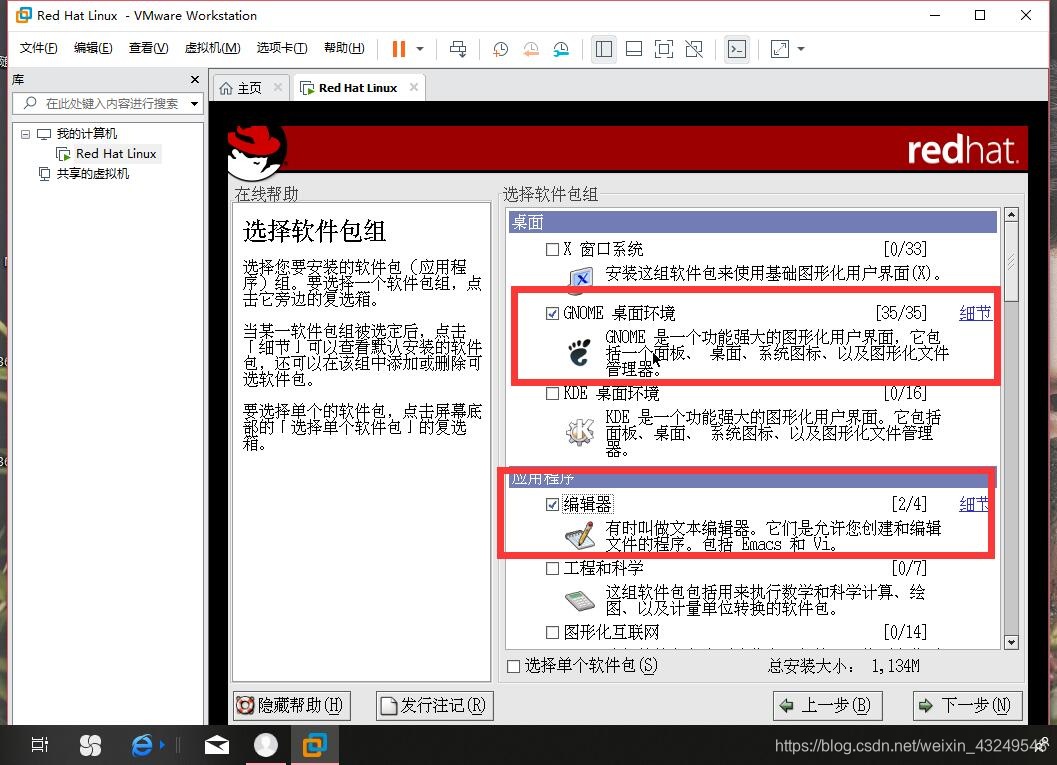Viewport: 1057px width, 765px height.
Task: Select Red Hat Linux in the library tree
Action: tap(116, 154)
